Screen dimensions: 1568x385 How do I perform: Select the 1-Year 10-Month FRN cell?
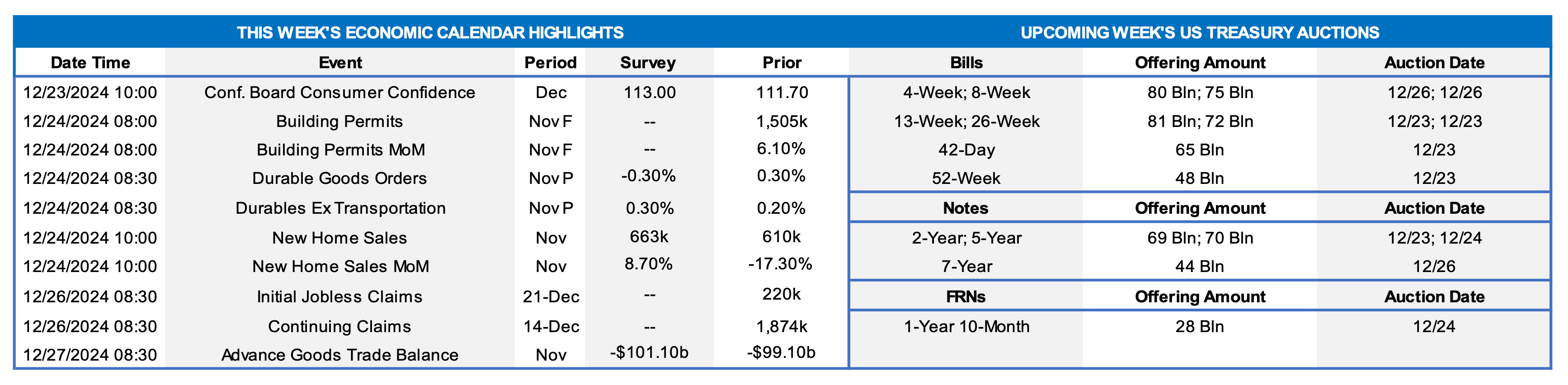966,327
